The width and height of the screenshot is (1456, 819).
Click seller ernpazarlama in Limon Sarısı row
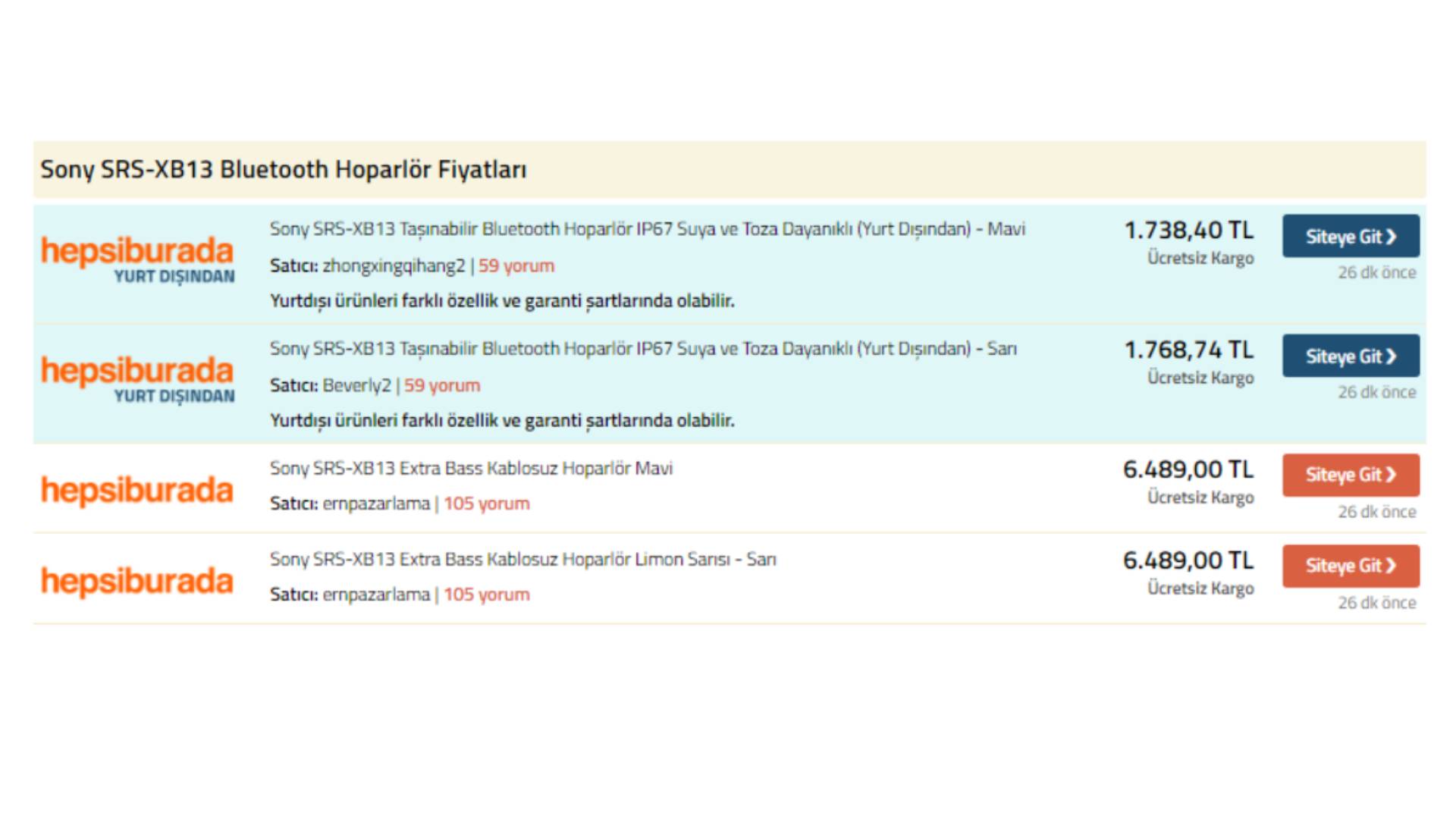tap(376, 595)
